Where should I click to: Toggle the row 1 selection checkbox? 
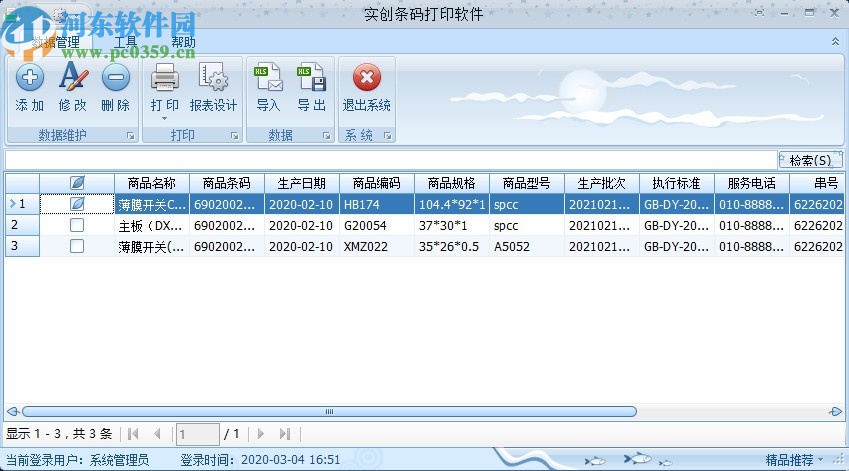[77, 204]
